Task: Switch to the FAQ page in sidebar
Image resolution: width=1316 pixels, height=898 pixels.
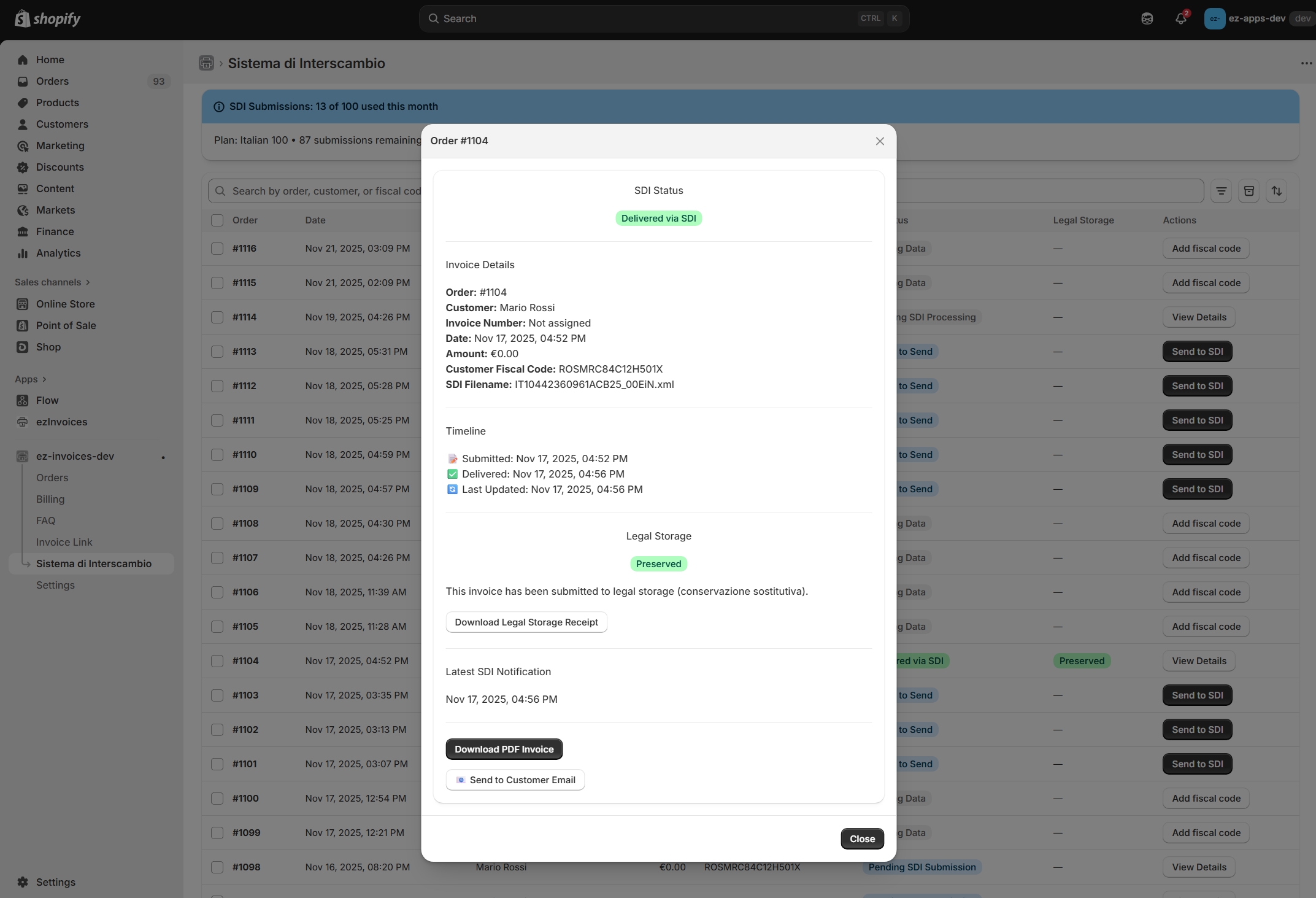Action: pos(45,521)
